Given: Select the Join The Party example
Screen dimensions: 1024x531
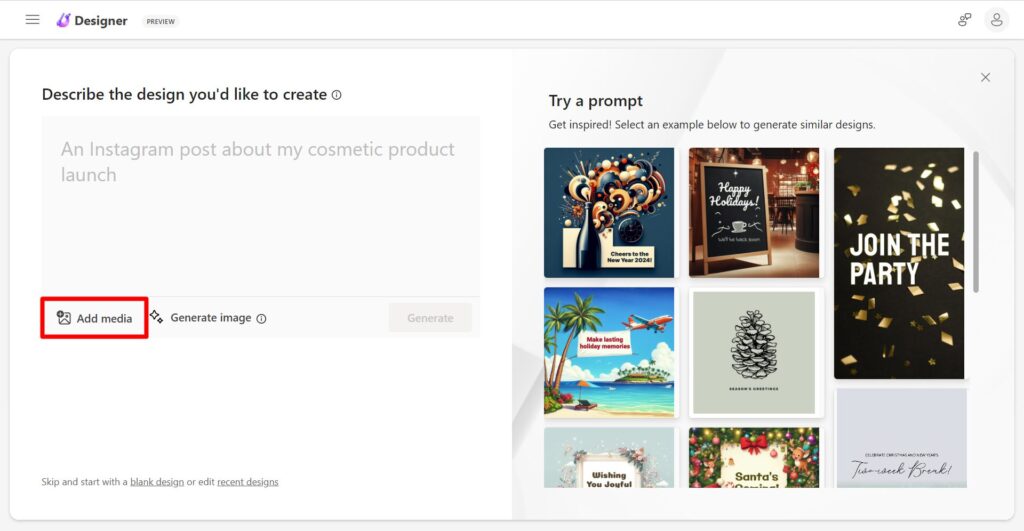Looking at the screenshot, I should pos(899,263).
